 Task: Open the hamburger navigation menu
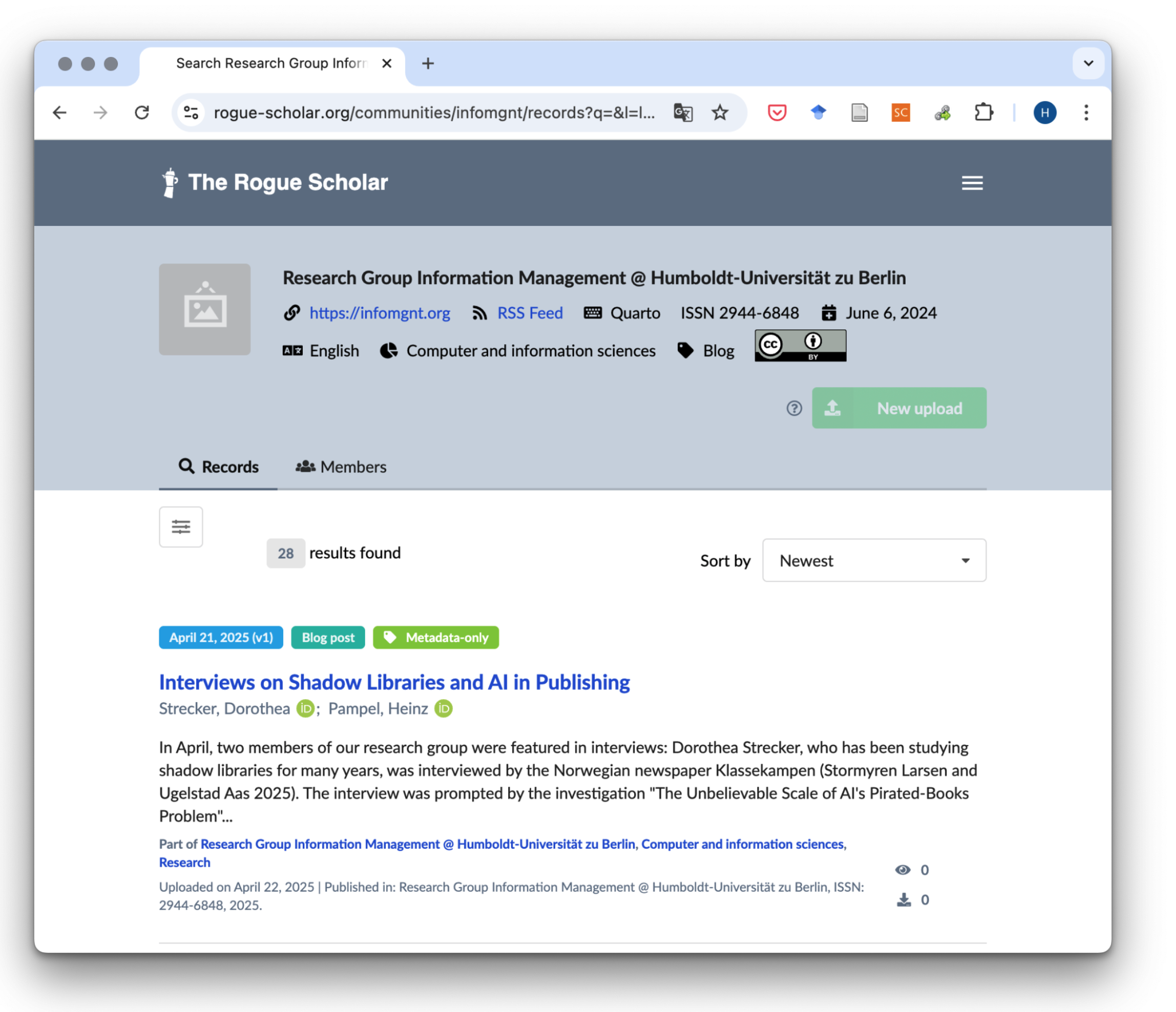pyautogui.click(x=972, y=183)
